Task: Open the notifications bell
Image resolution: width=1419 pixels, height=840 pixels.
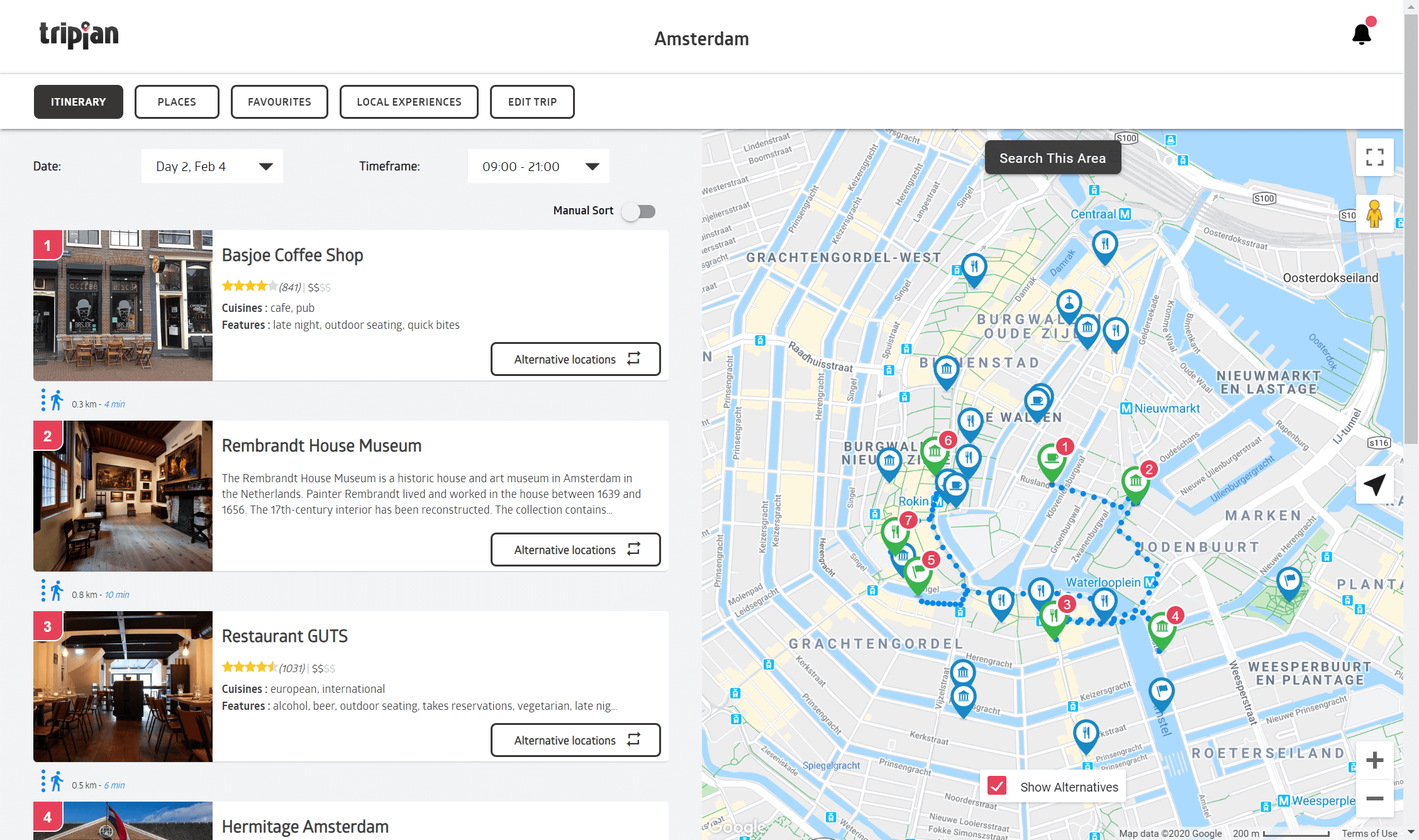Action: coord(1362,34)
